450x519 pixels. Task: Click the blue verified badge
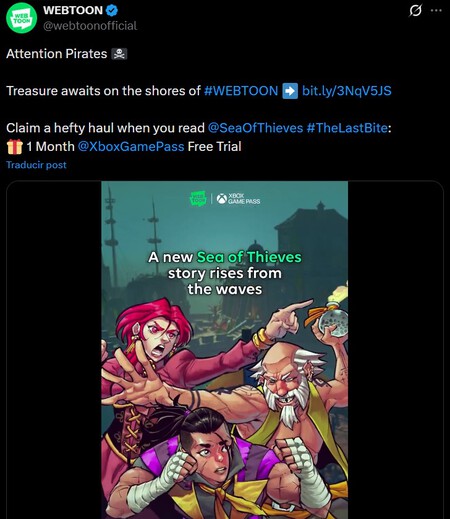[112, 10]
